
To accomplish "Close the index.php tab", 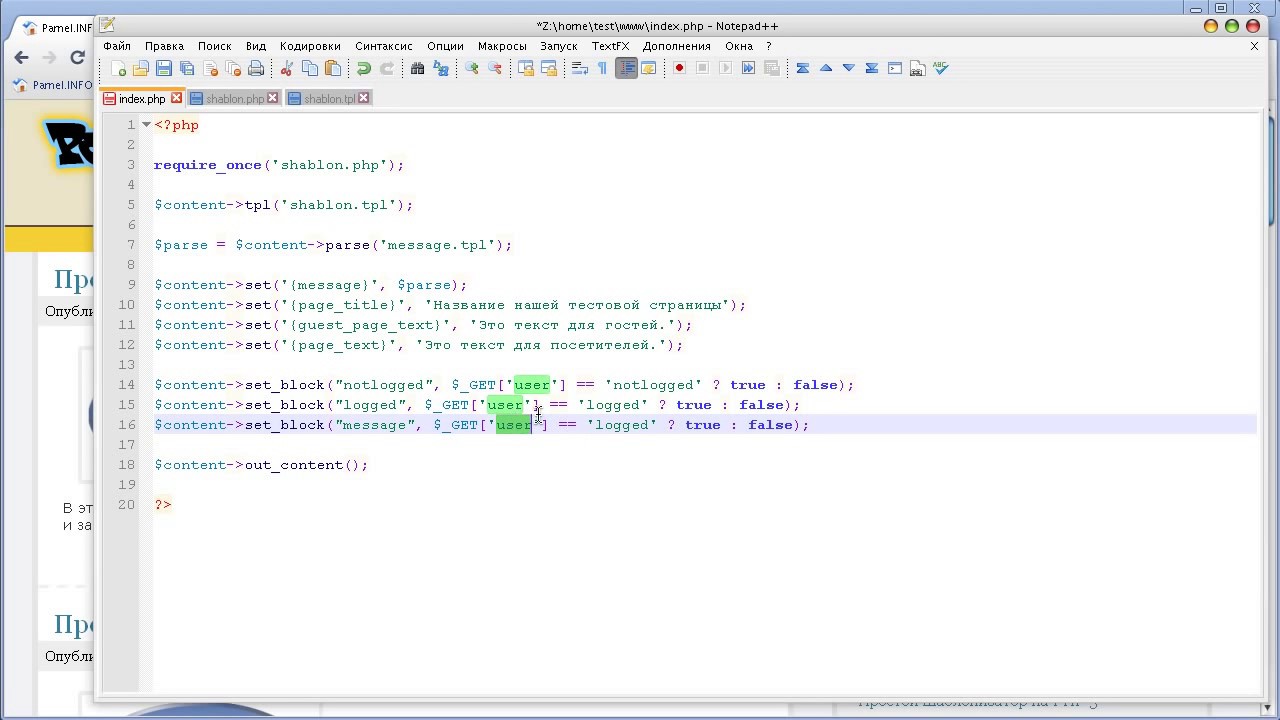I will (177, 98).
